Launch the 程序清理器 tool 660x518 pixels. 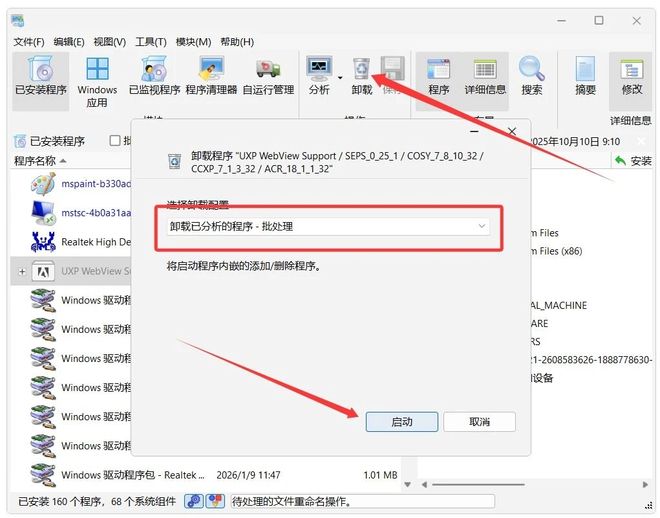coord(211,77)
